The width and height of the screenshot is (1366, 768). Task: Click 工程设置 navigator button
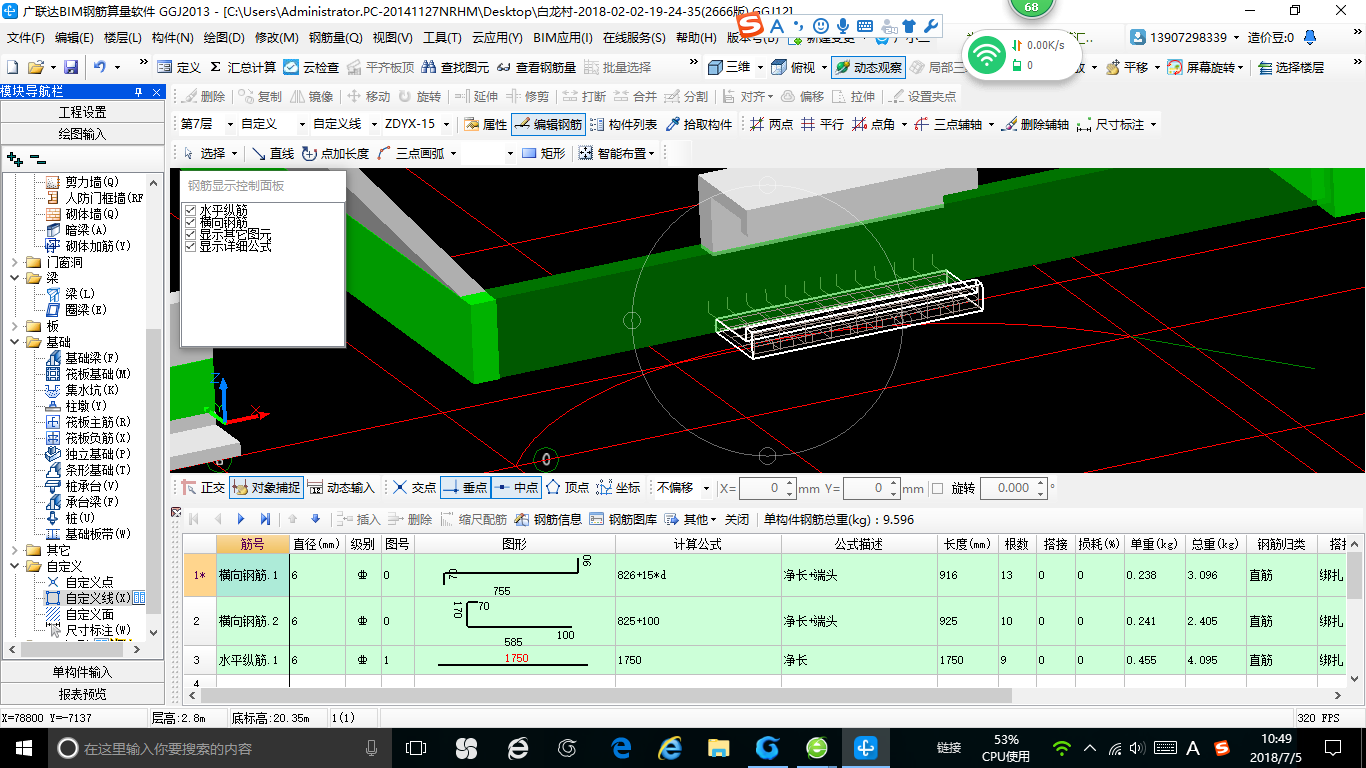pos(82,112)
